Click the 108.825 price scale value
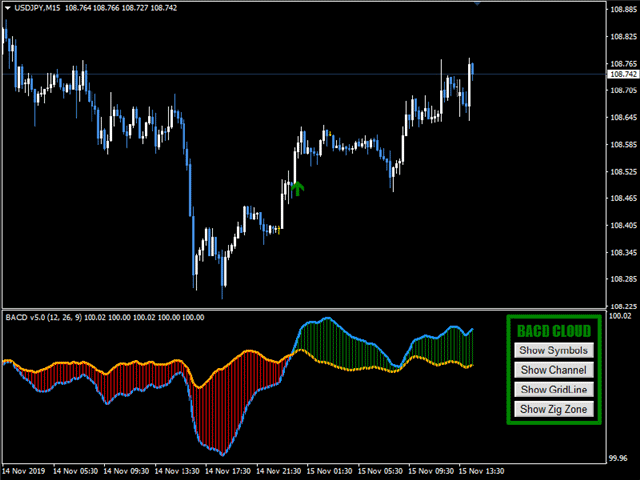 (623, 36)
